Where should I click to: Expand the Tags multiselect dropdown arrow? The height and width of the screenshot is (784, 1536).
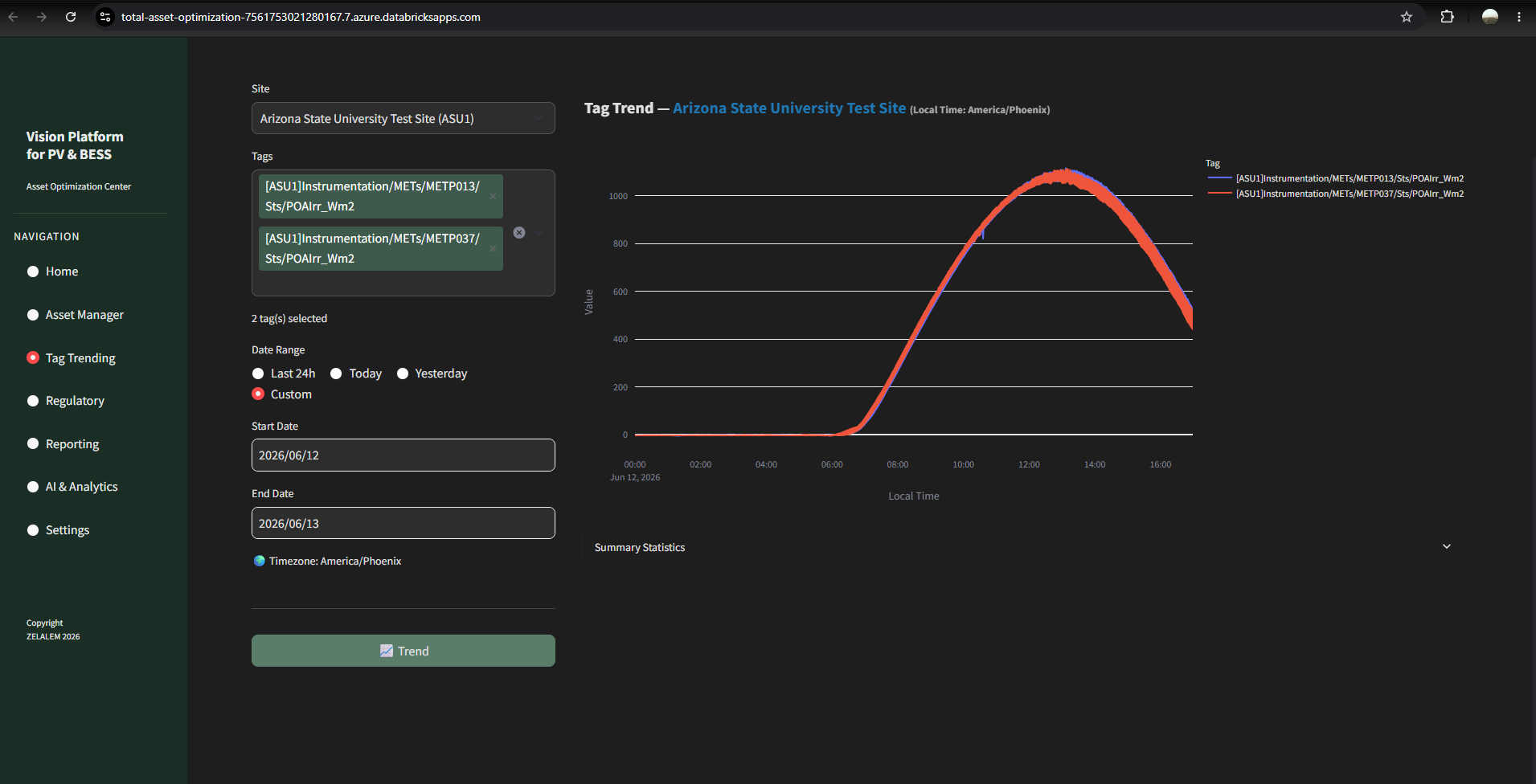tap(539, 233)
